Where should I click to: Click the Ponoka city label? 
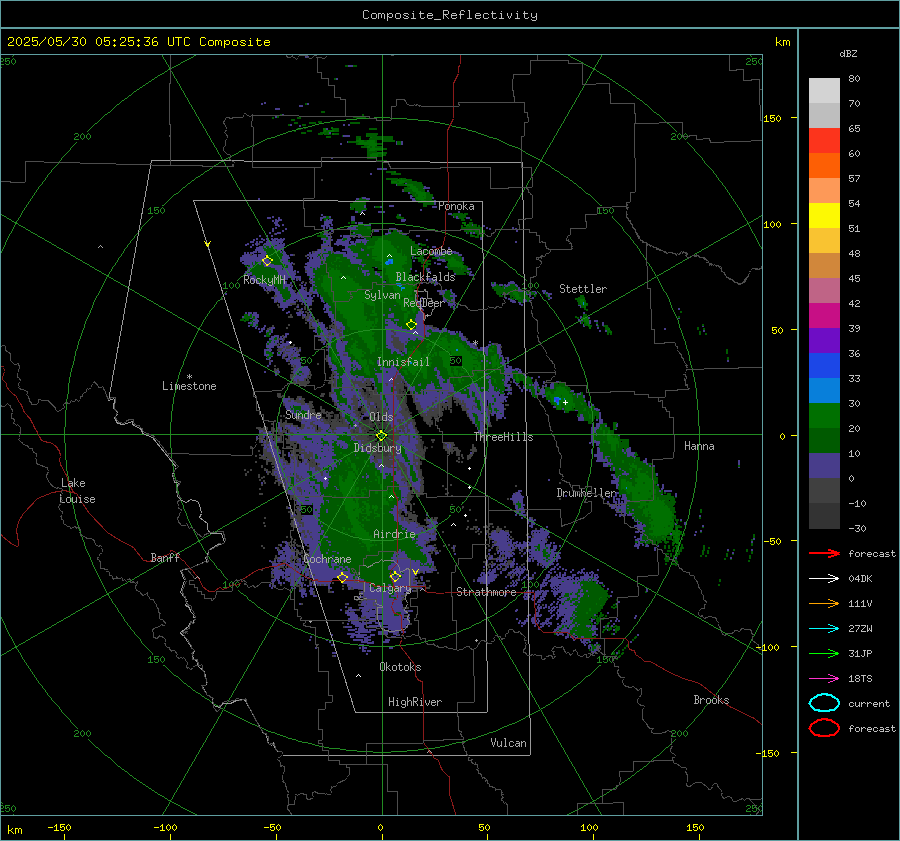point(456,206)
